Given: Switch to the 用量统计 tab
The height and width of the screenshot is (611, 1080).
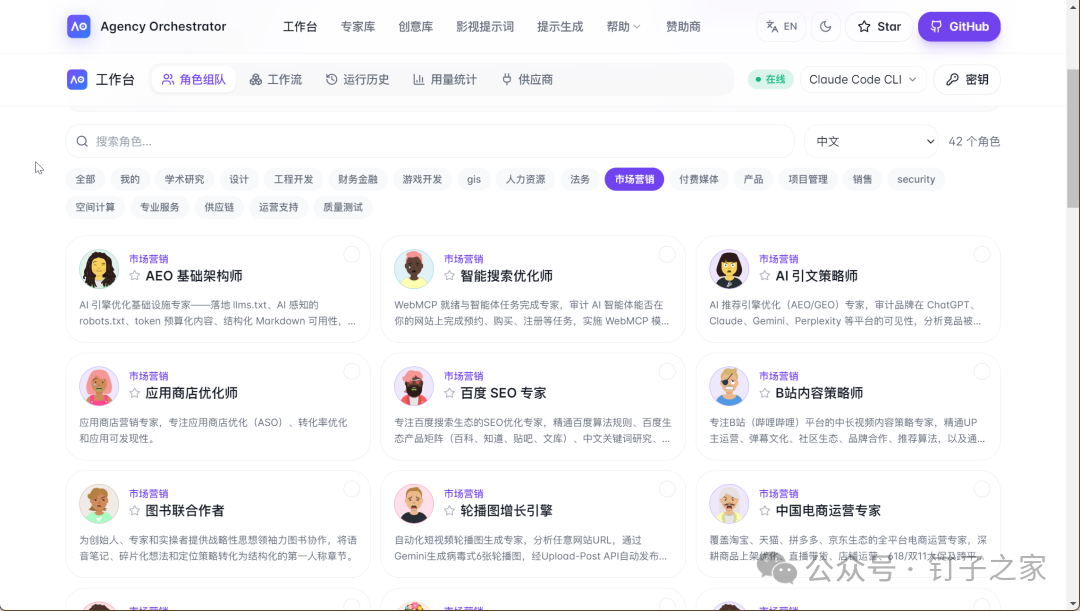Looking at the screenshot, I should tap(445, 79).
